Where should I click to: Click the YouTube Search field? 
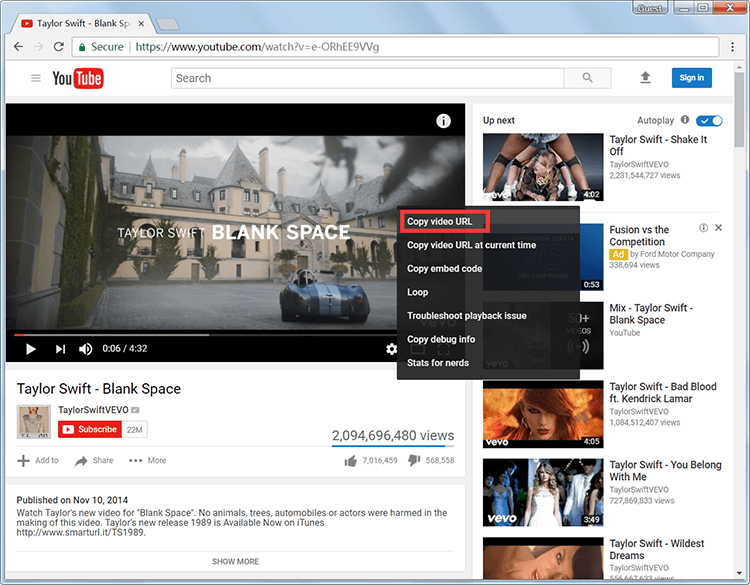367,78
